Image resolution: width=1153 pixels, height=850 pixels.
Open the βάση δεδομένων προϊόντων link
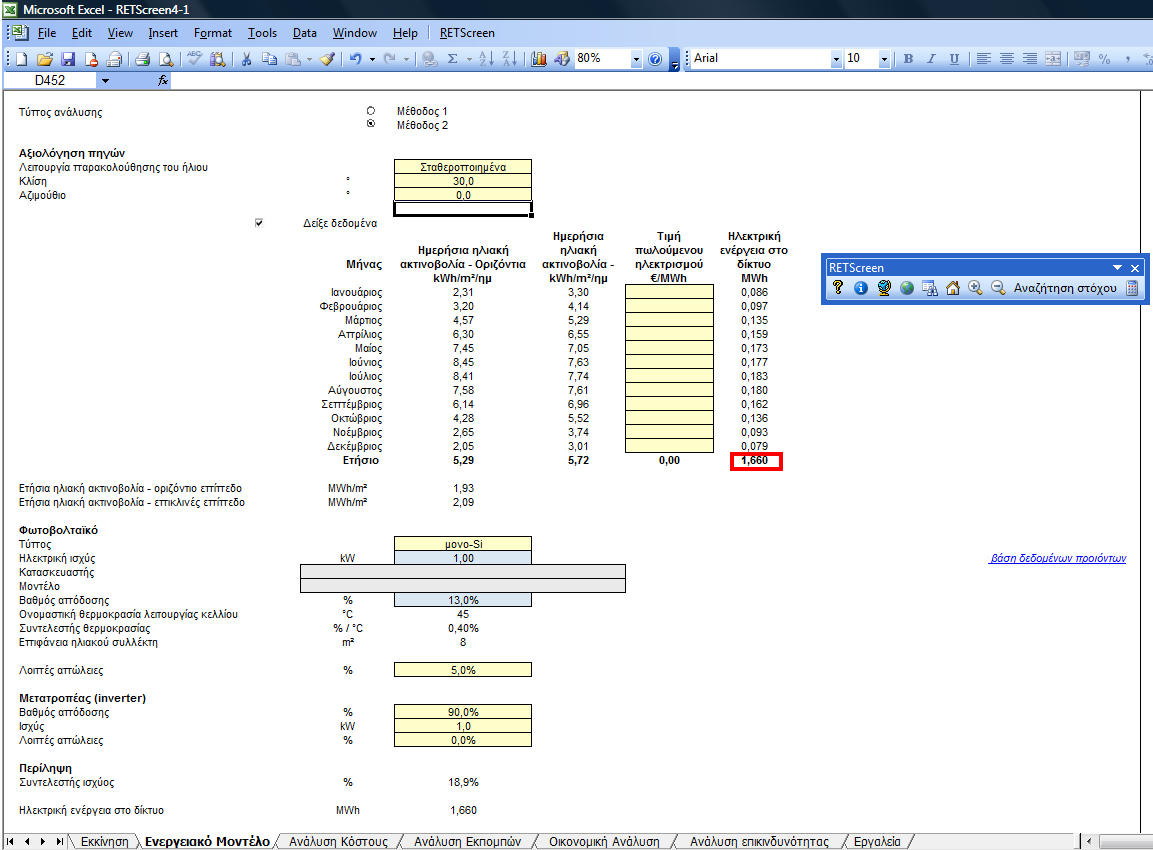click(x=1058, y=558)
